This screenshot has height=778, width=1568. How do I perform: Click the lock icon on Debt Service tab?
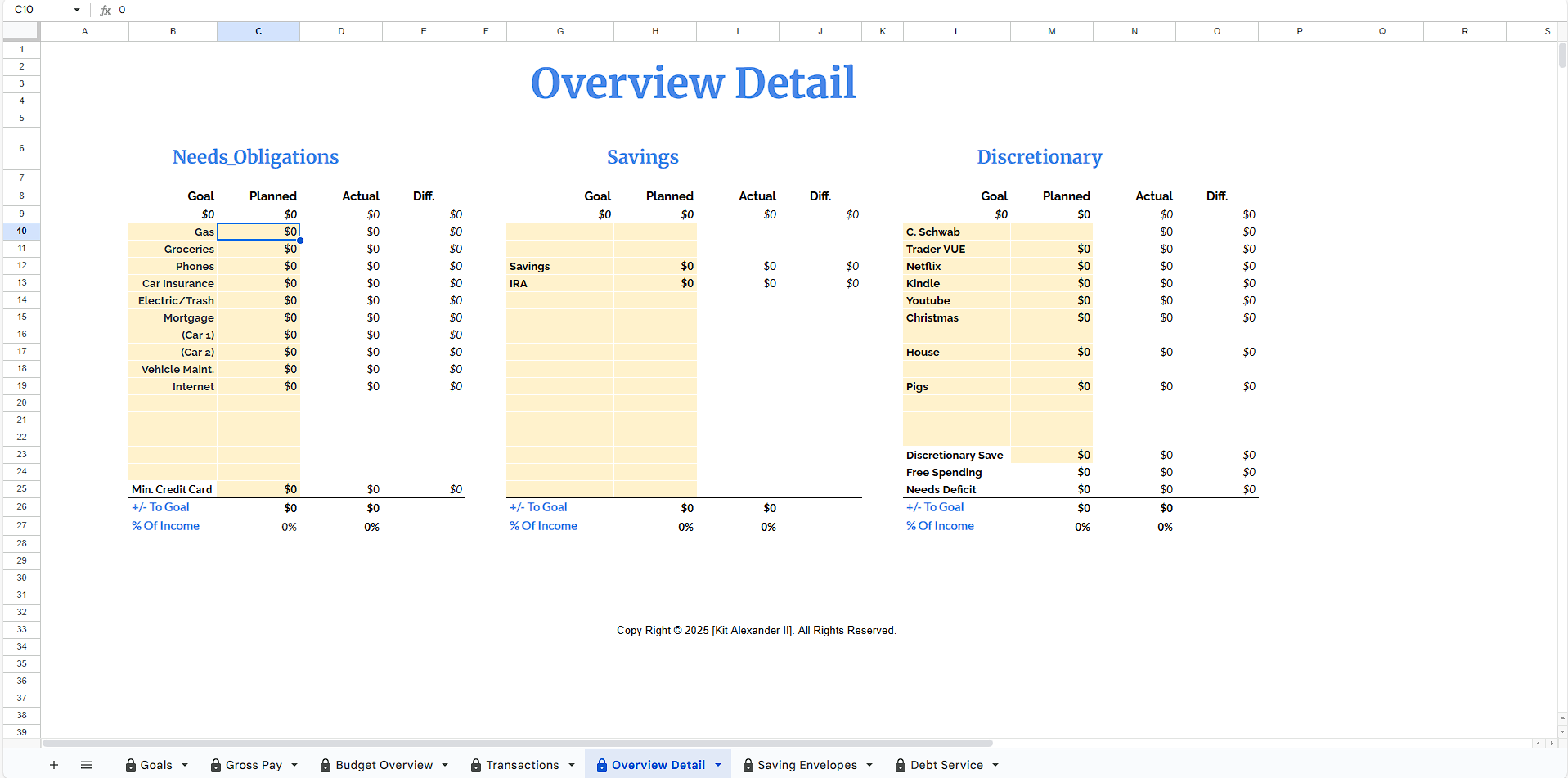(901, 765)
